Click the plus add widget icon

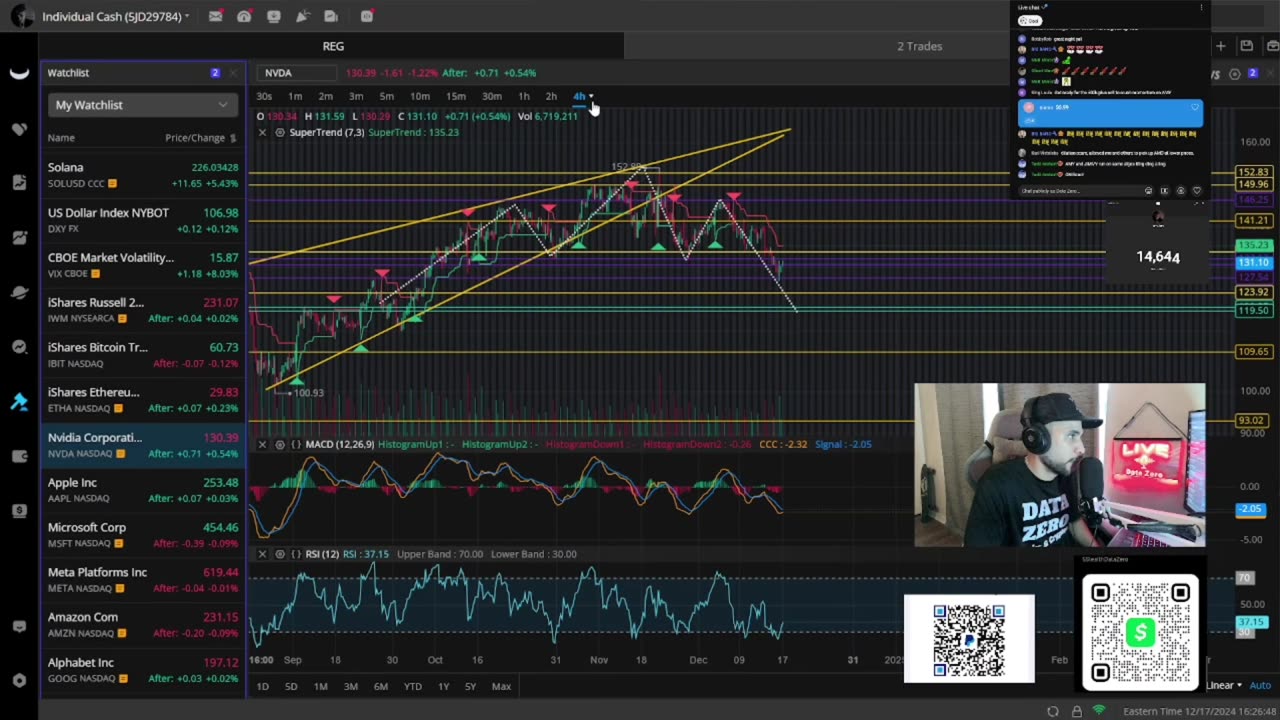(x=1221, y=46)
